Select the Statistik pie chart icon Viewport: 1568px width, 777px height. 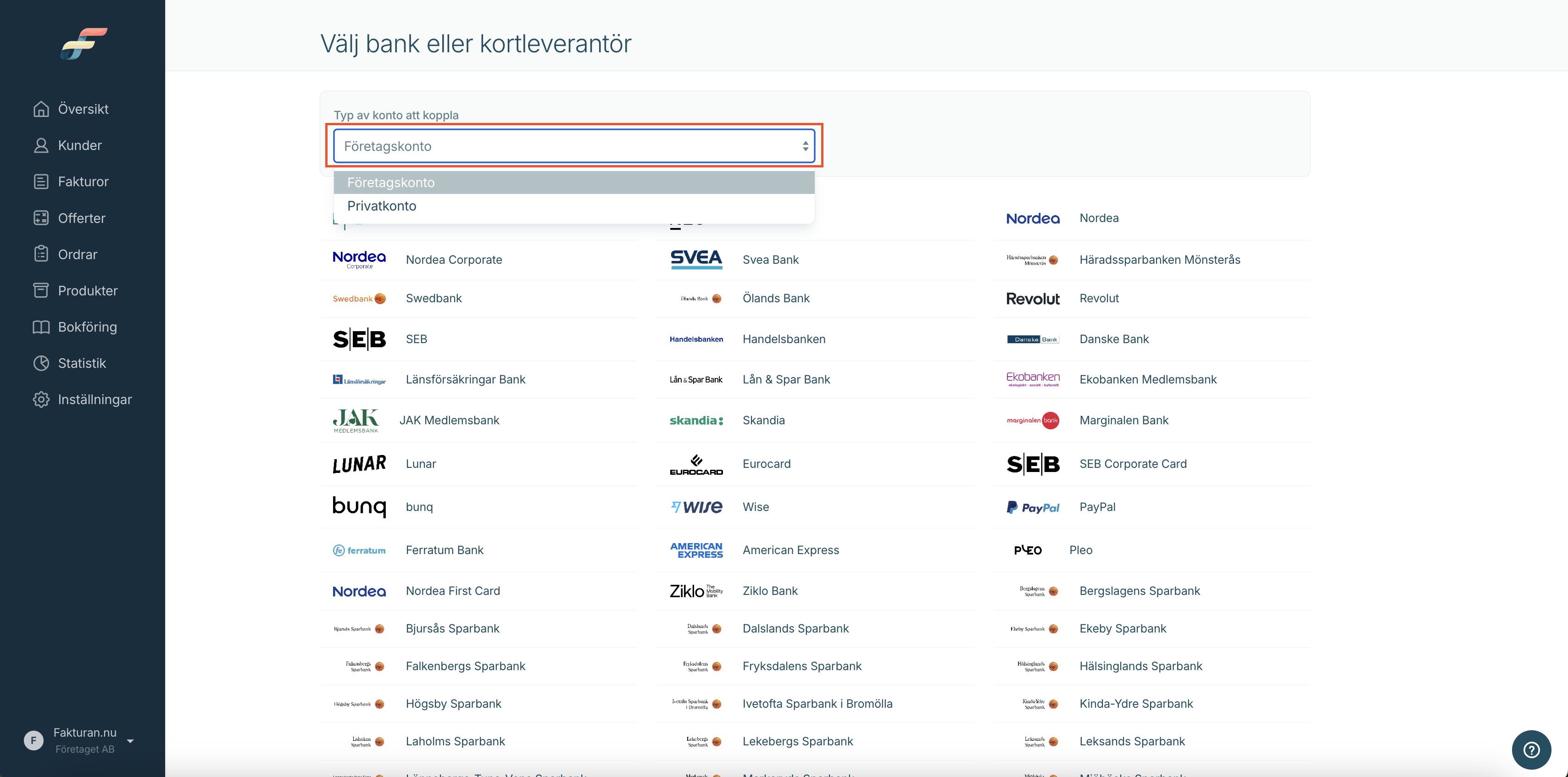[41, 363]
